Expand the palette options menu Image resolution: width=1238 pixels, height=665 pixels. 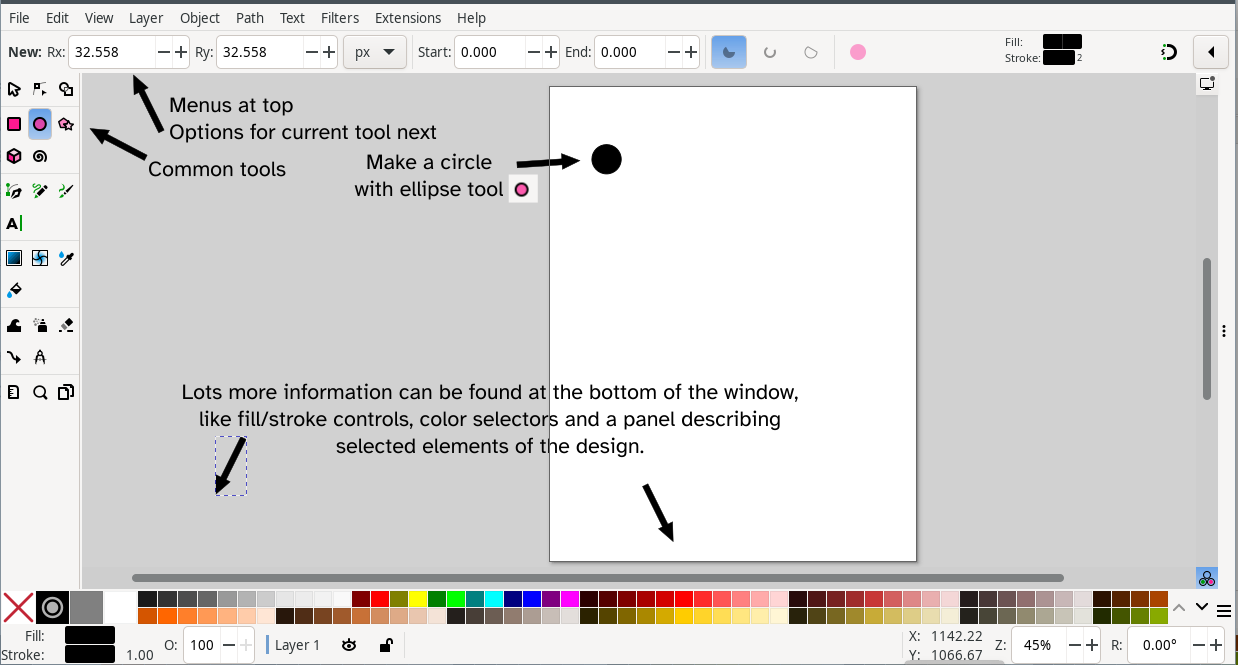coord(1224,610)
